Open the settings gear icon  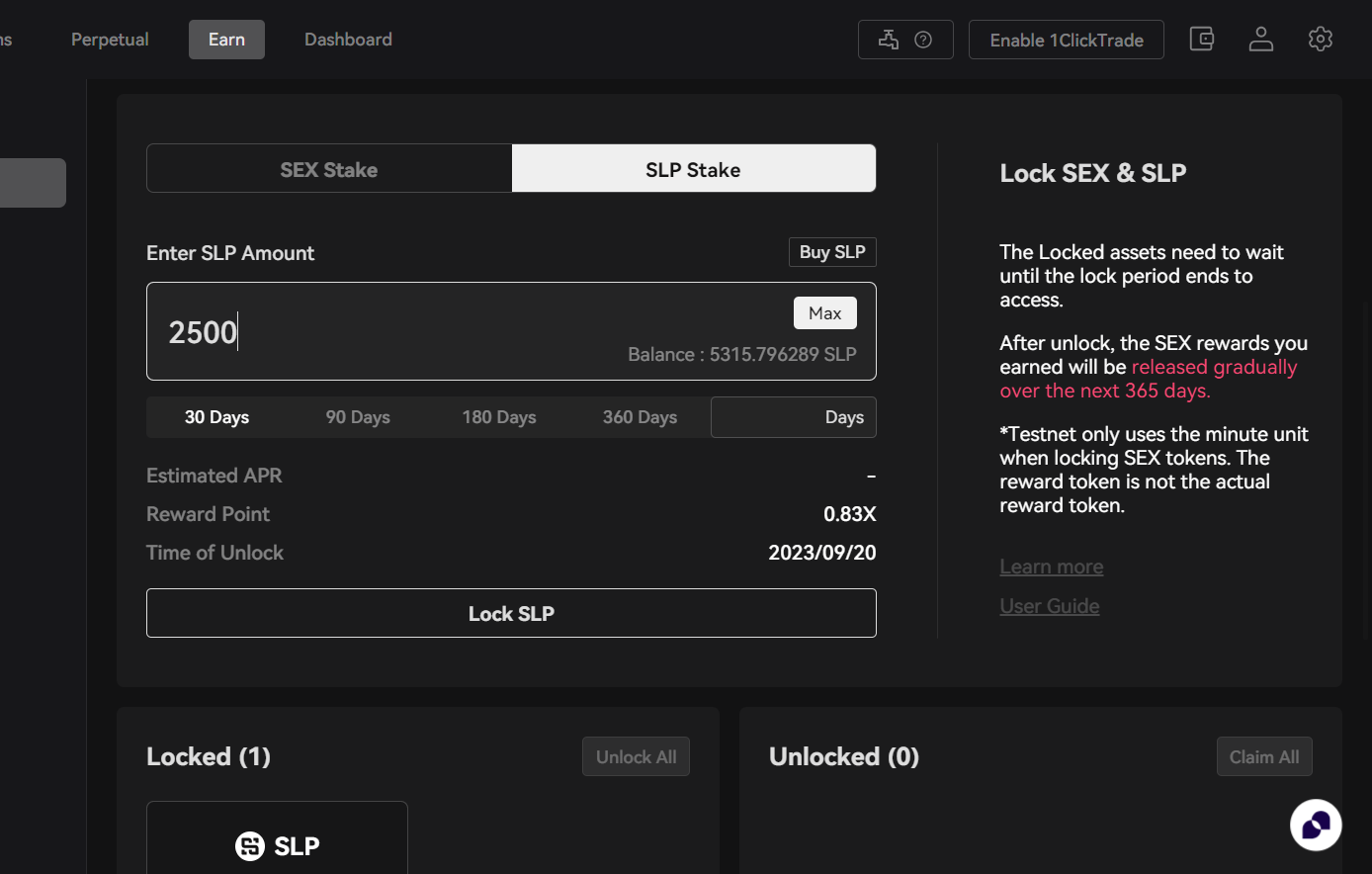point(1321,40)
